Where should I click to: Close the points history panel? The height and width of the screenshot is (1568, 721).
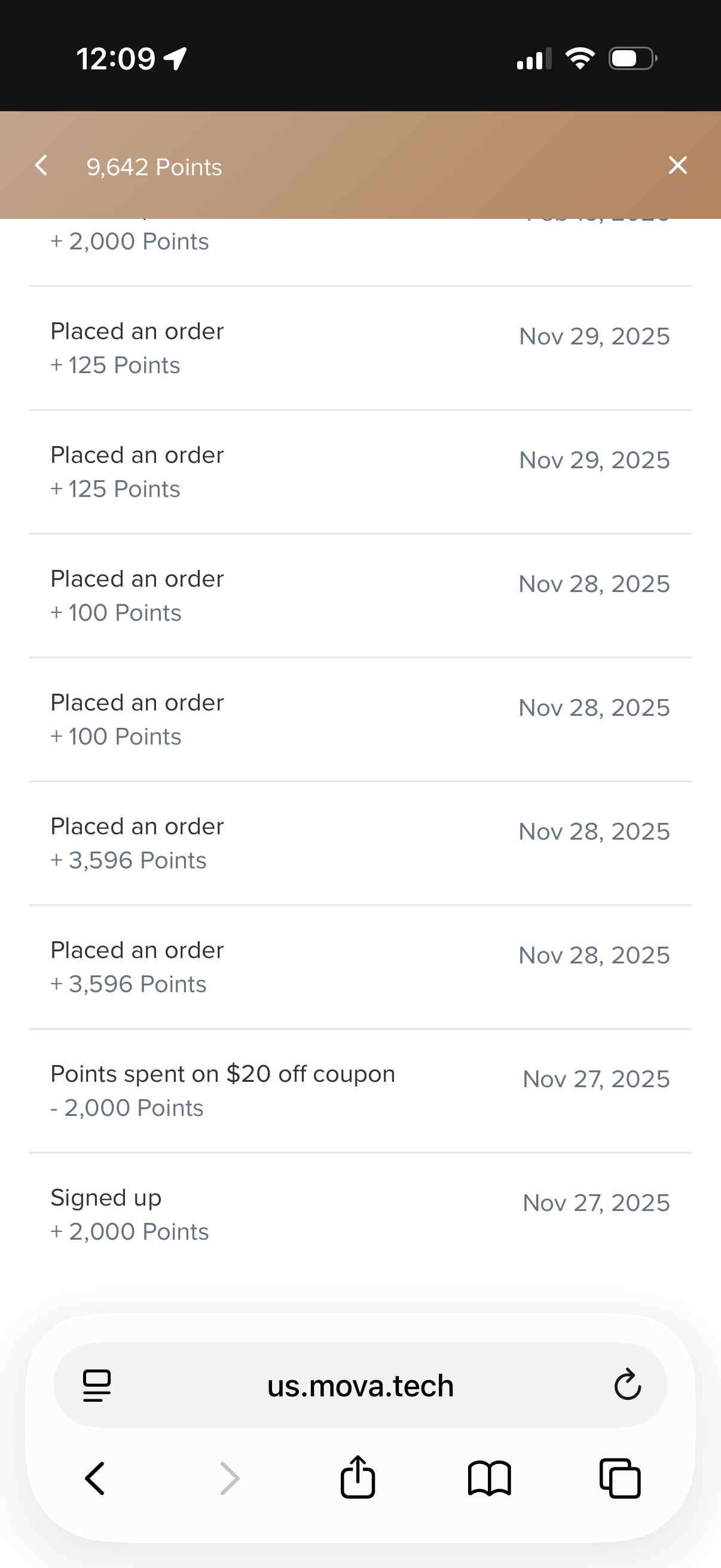click(x=677, y=165)
